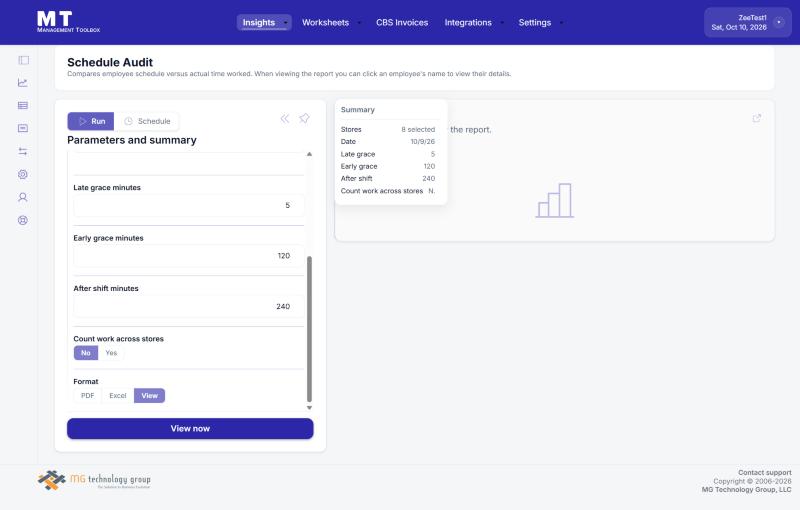Click the Parameters and summary heading
800x510 pixels.
click(132, 140)
